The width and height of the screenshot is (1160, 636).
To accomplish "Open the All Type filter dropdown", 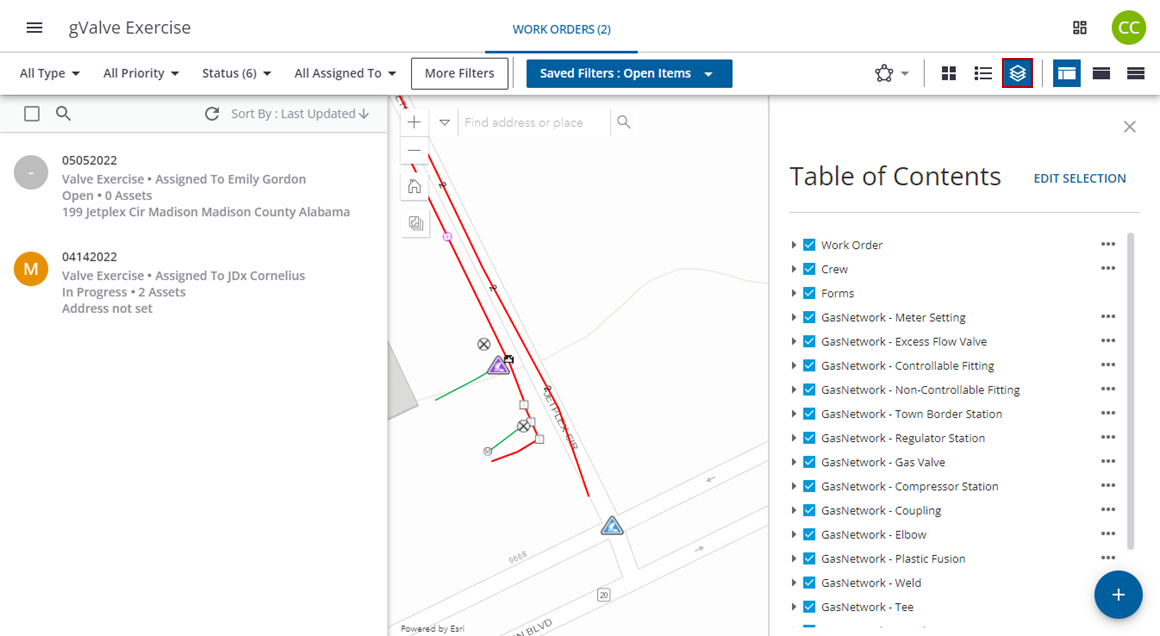I will [50, 73].
